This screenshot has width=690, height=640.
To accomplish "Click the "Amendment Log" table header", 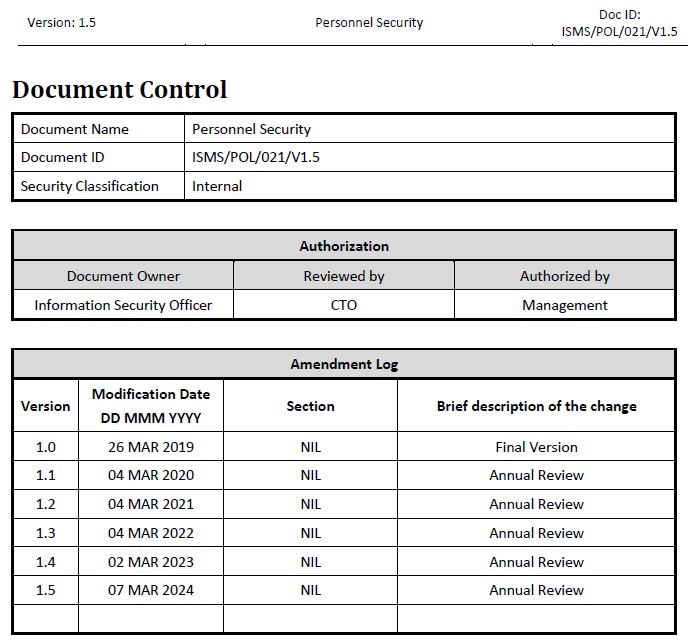I will (344, 365).
